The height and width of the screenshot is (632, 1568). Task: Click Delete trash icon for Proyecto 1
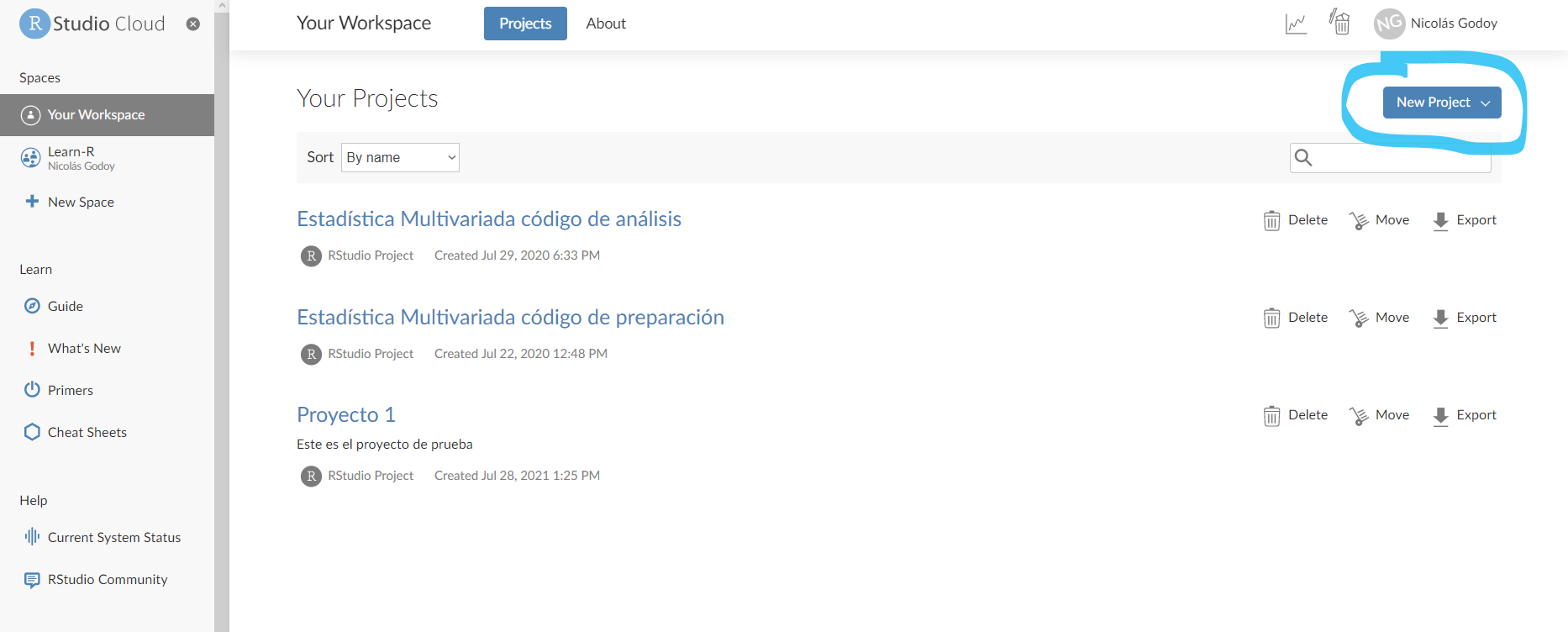1271,416
